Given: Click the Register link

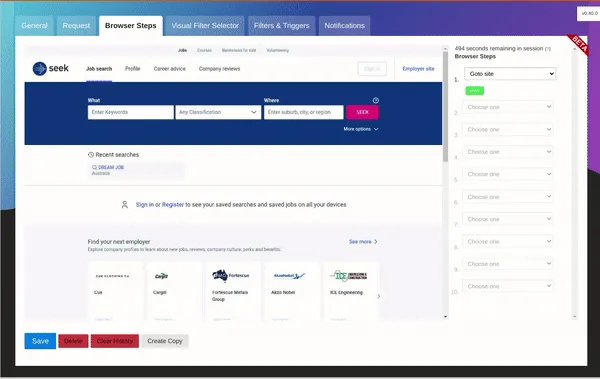Looking at the screenshot, I should tap(173, 205).
